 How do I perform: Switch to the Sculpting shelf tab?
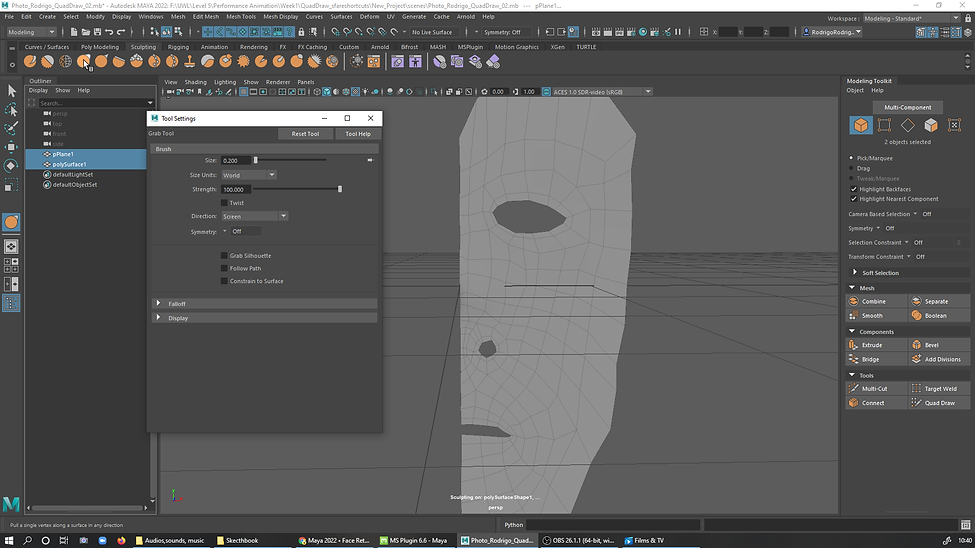pyautogui.click(x=143, y=47)
